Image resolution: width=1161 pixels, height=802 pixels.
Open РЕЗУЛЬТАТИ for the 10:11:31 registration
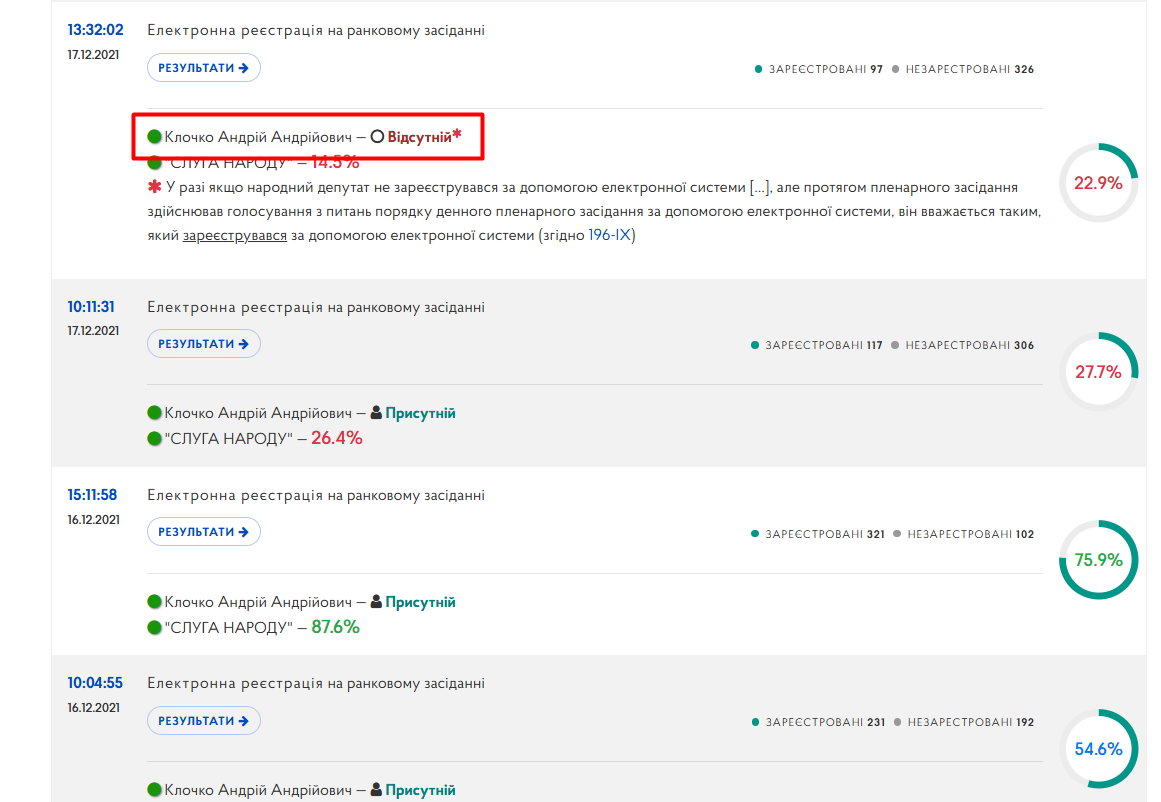204,344
